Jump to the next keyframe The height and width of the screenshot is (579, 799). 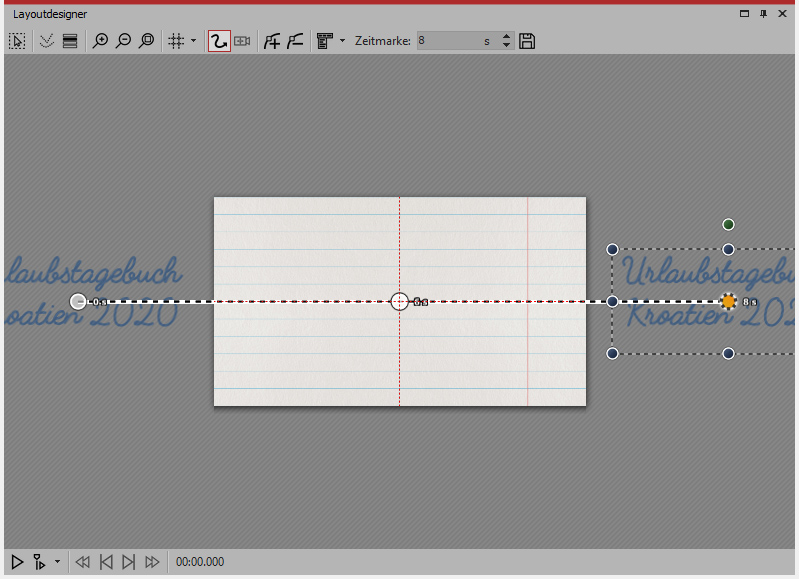pos(128,562)
